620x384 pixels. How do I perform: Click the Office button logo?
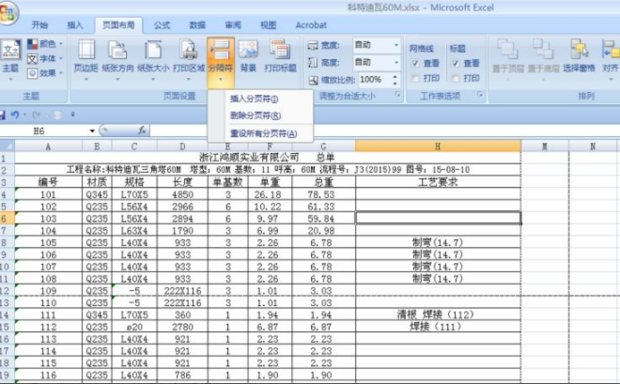coord(8,13)
